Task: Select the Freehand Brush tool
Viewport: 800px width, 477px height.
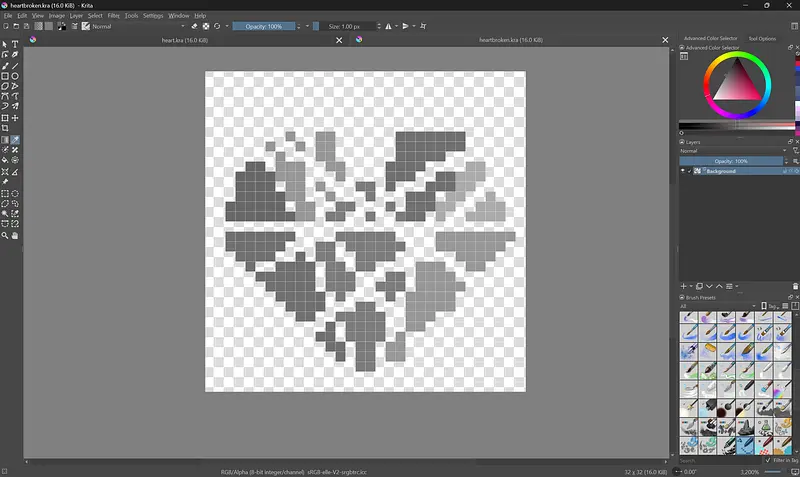Action: click(x=5, y=66)
